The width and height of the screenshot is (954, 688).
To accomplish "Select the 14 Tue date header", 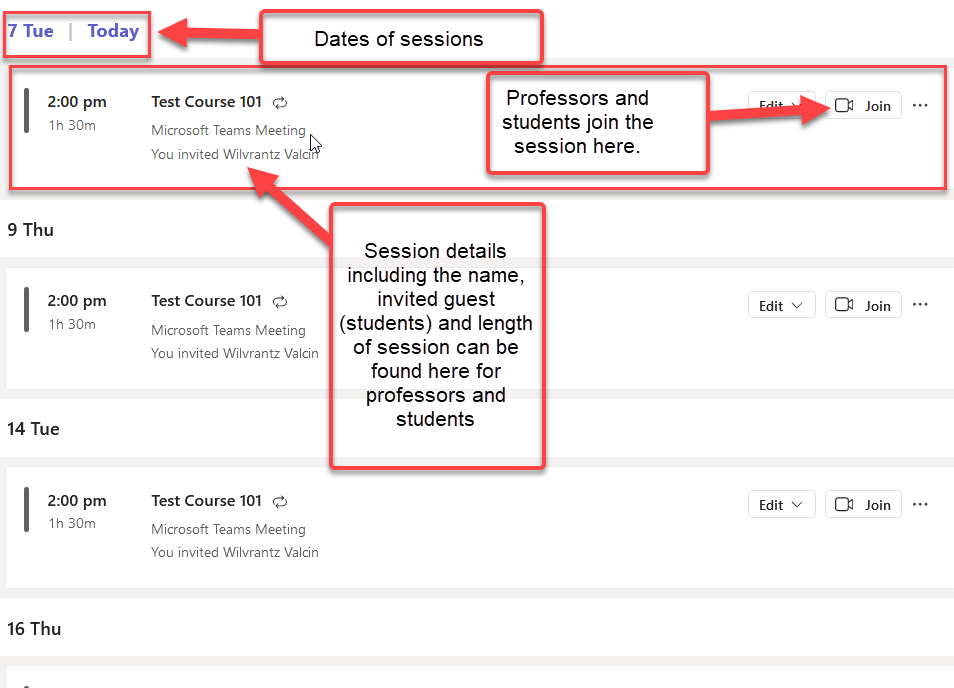I will (33, 429).
